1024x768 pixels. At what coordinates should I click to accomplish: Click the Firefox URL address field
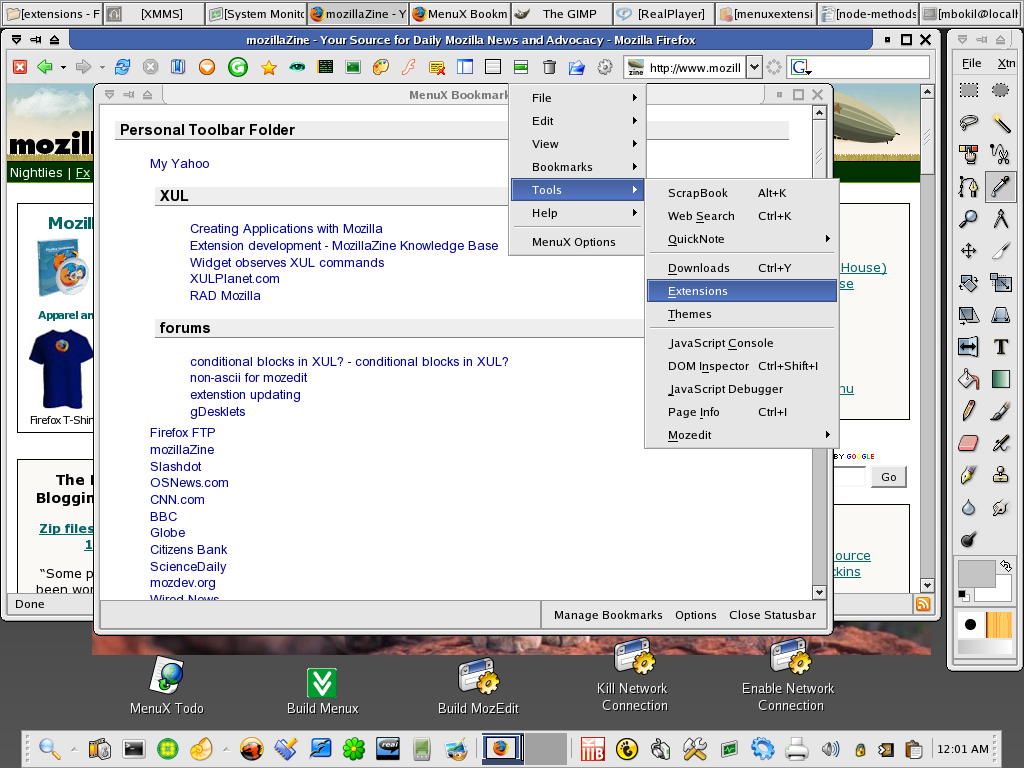click(x=694, y=67)
